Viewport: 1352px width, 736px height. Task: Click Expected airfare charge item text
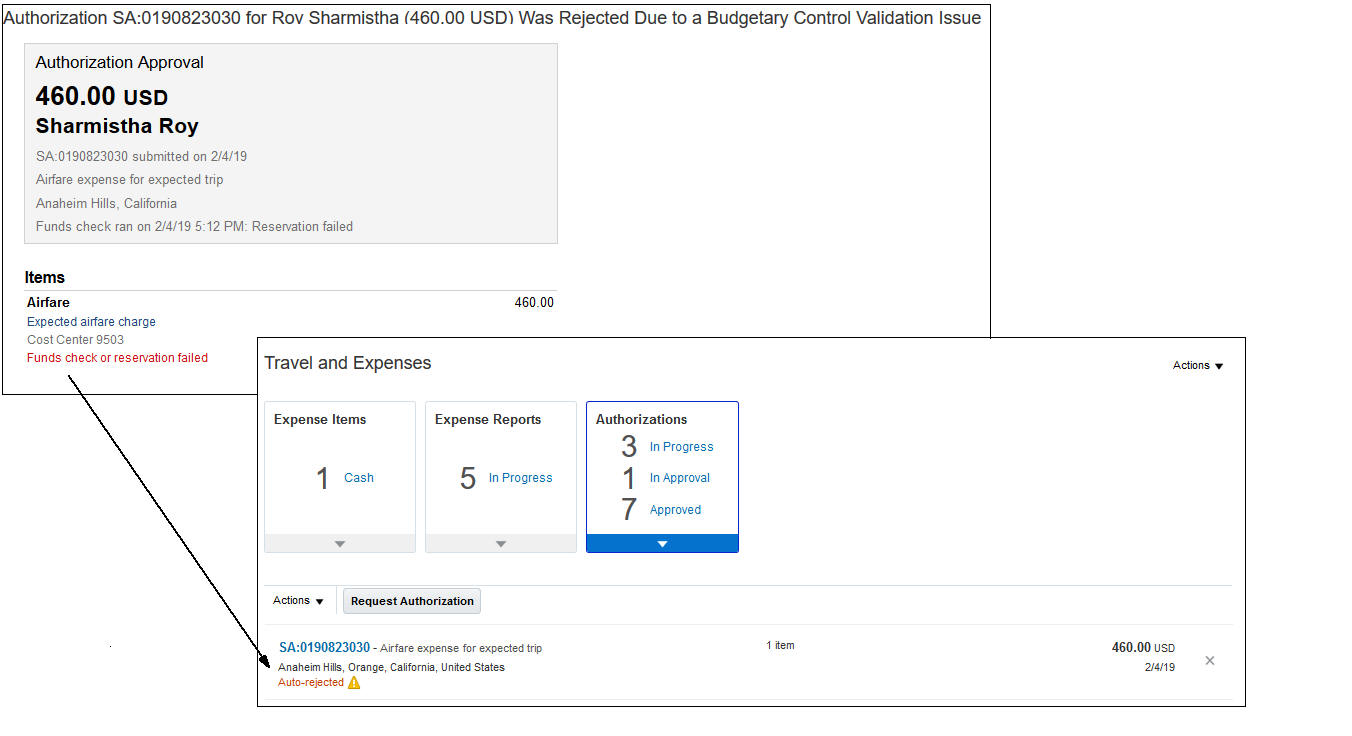91,322
